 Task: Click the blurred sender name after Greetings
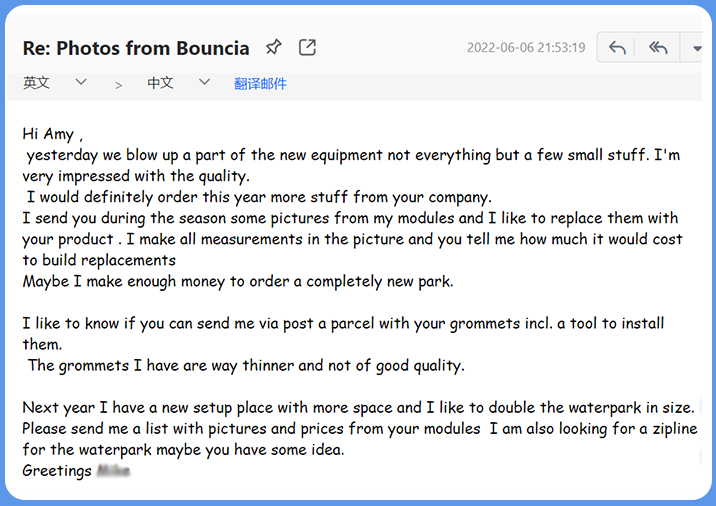113,470
